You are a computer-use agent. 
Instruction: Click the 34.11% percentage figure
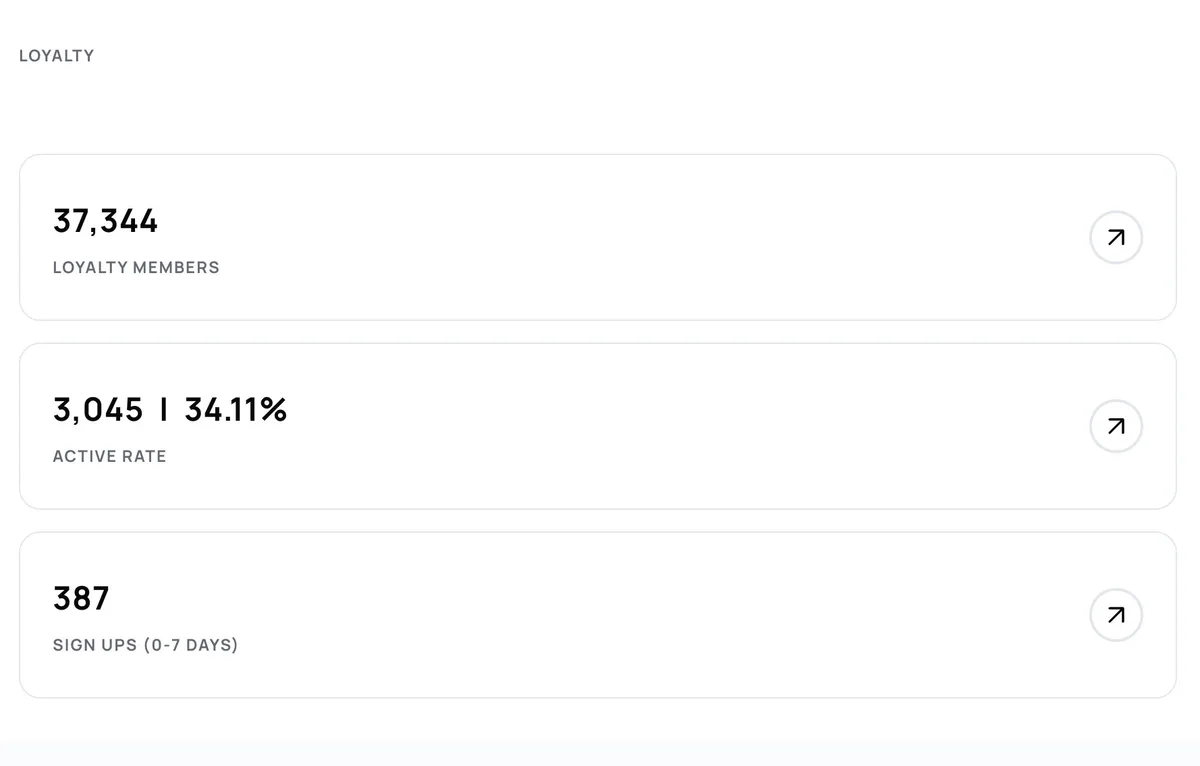tap(235, 409)
